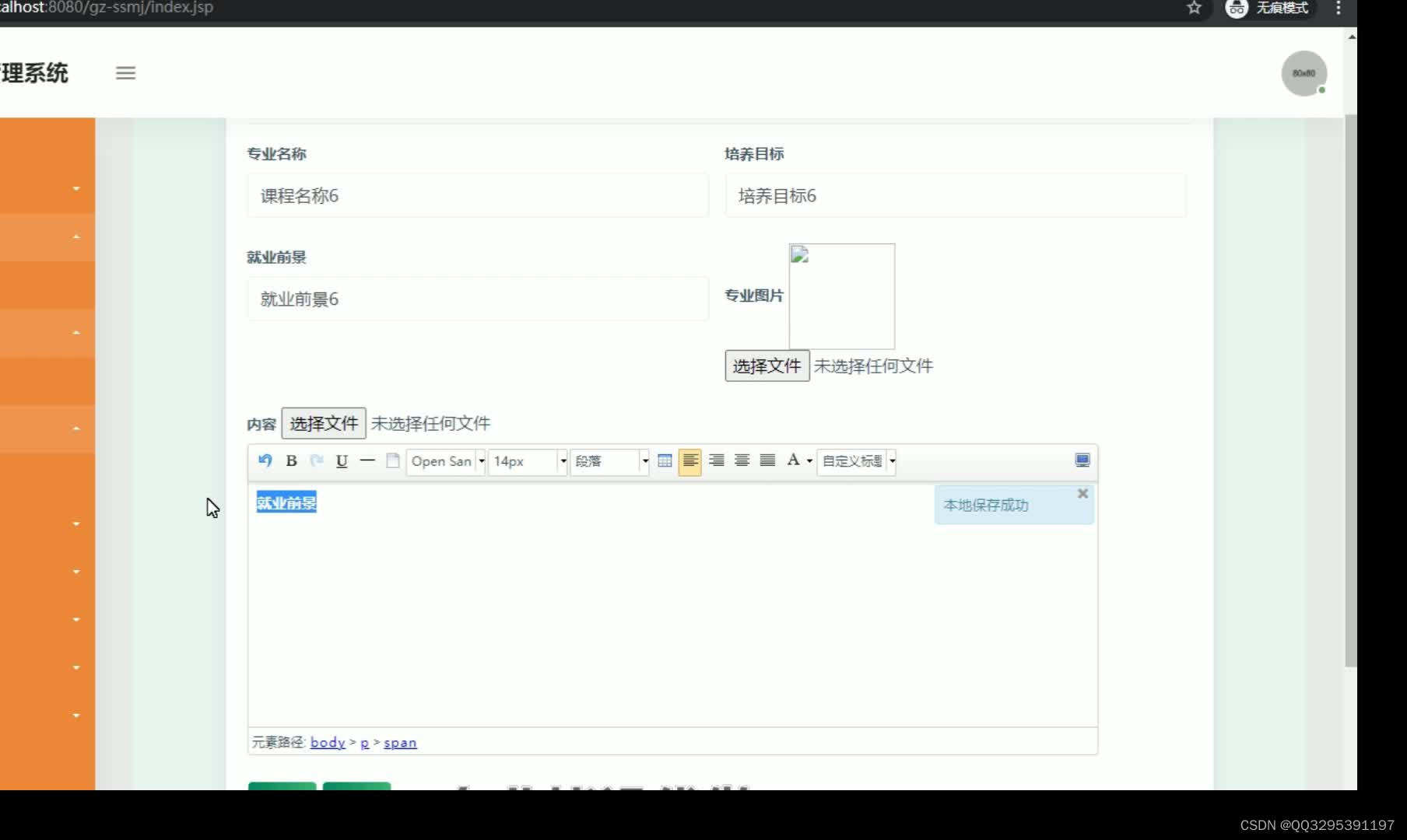Click the redo icon in editor toolbar
This screenshot has width=1407, height=840.
pos(317,460)
